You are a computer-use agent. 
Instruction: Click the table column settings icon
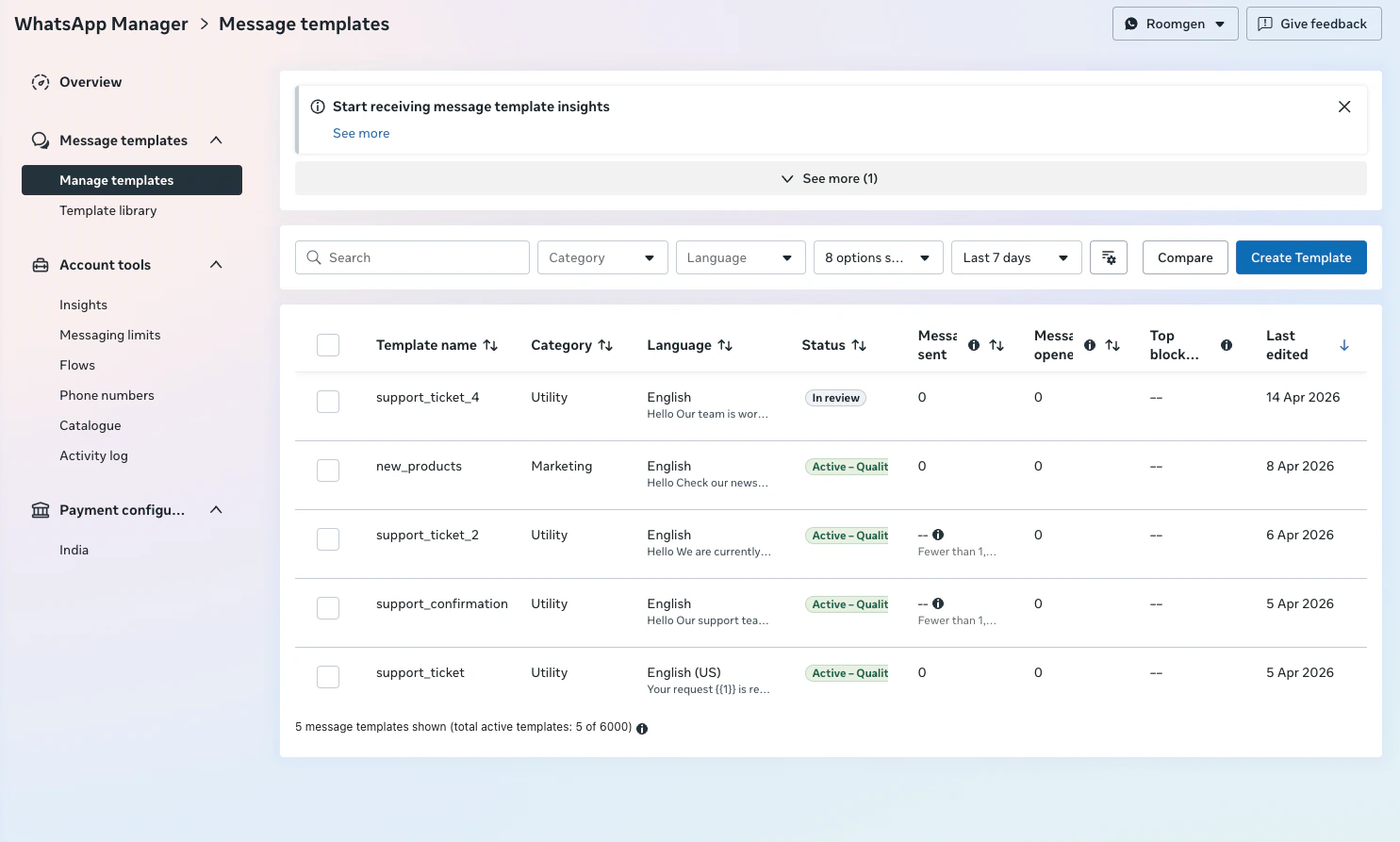[x=1109, y=257]
